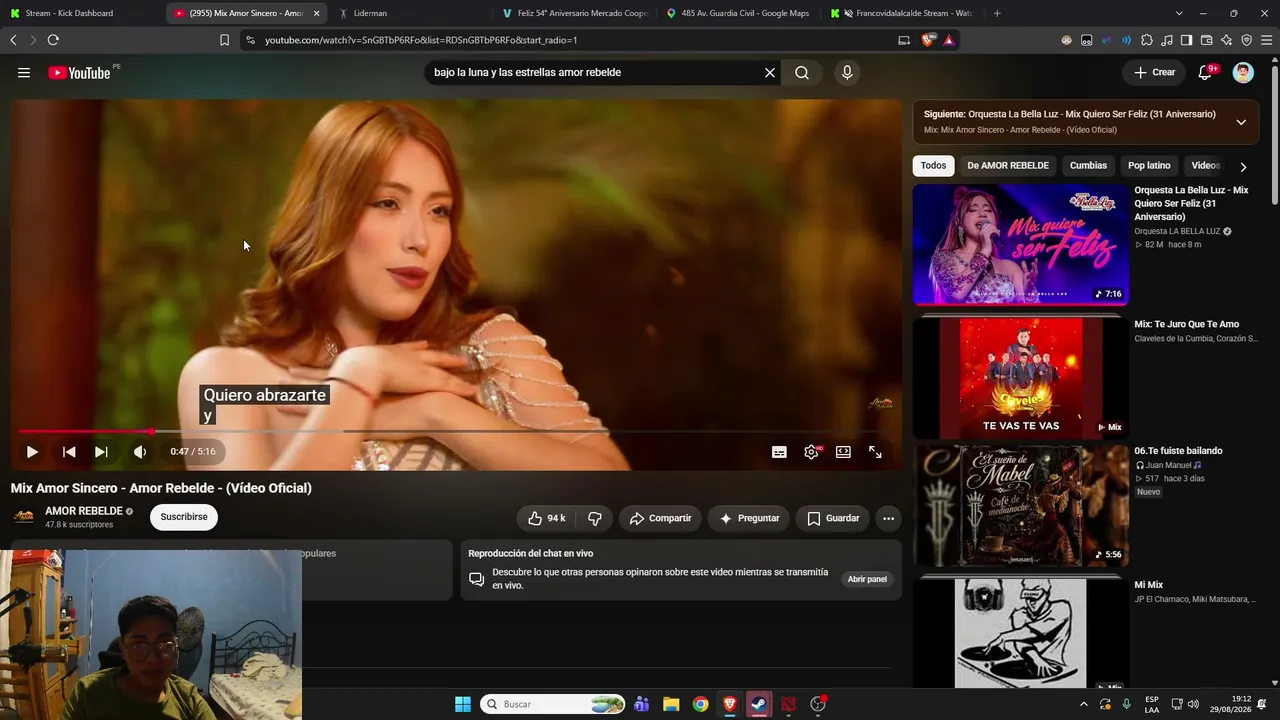Go back in browser history

(x=13, y=40)
